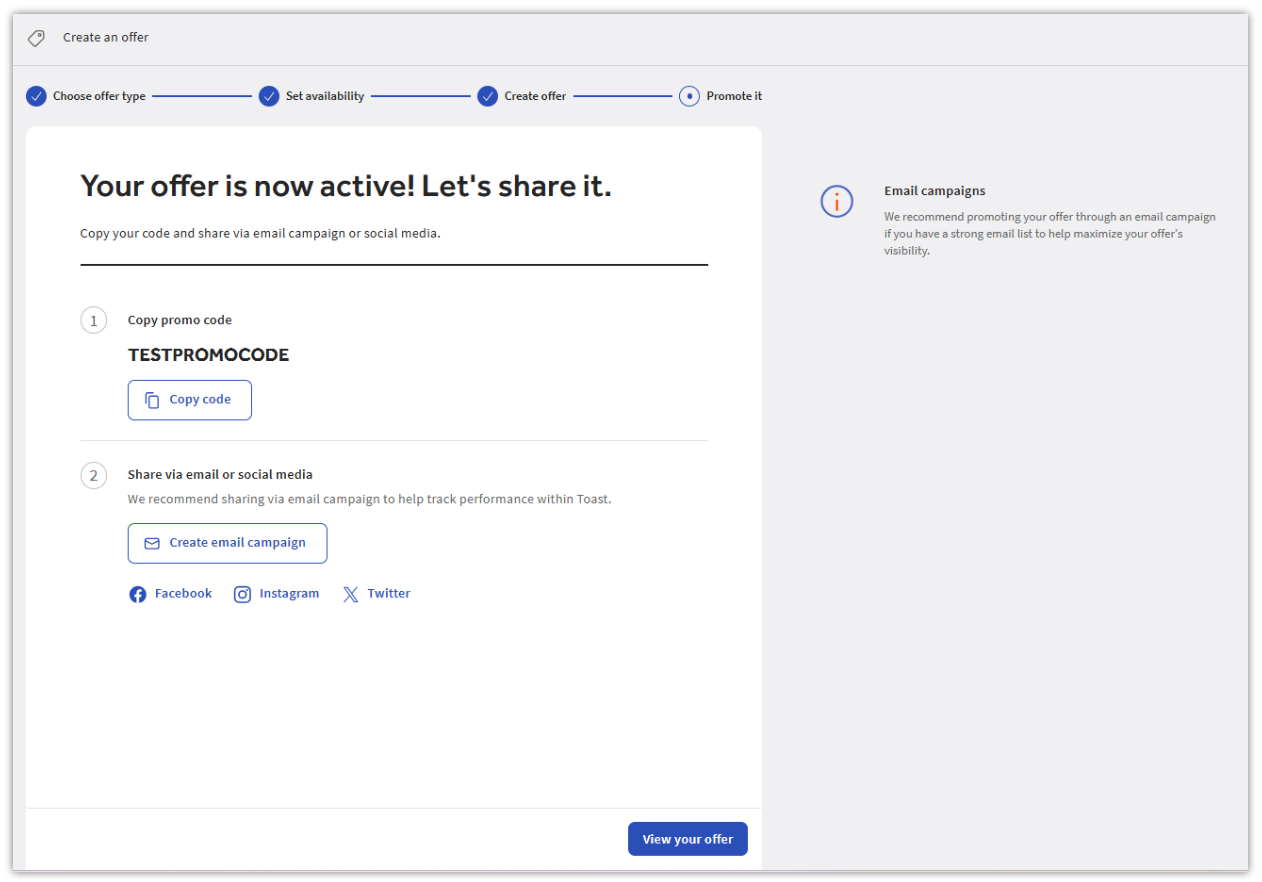Click the Set availability checkmark icon
This screenshot has width=1262, height=882.
pos(269,96)
